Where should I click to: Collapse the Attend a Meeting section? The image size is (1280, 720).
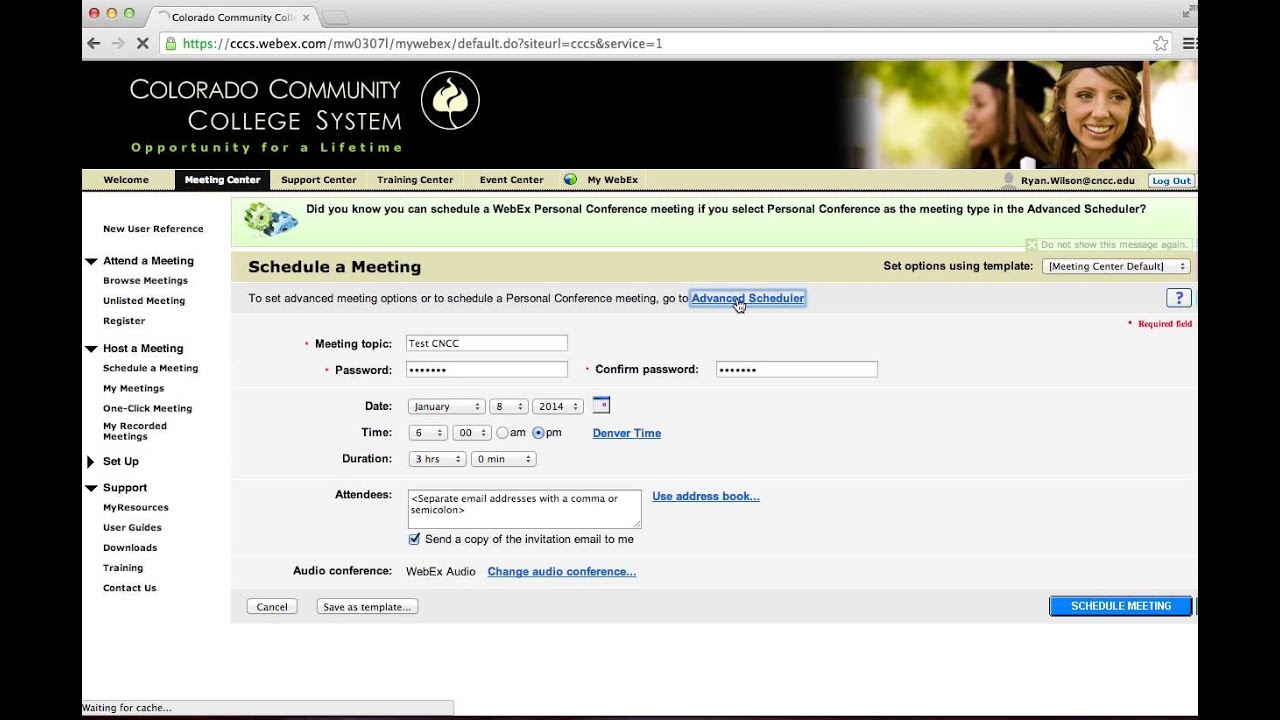[x=92, y=261]
